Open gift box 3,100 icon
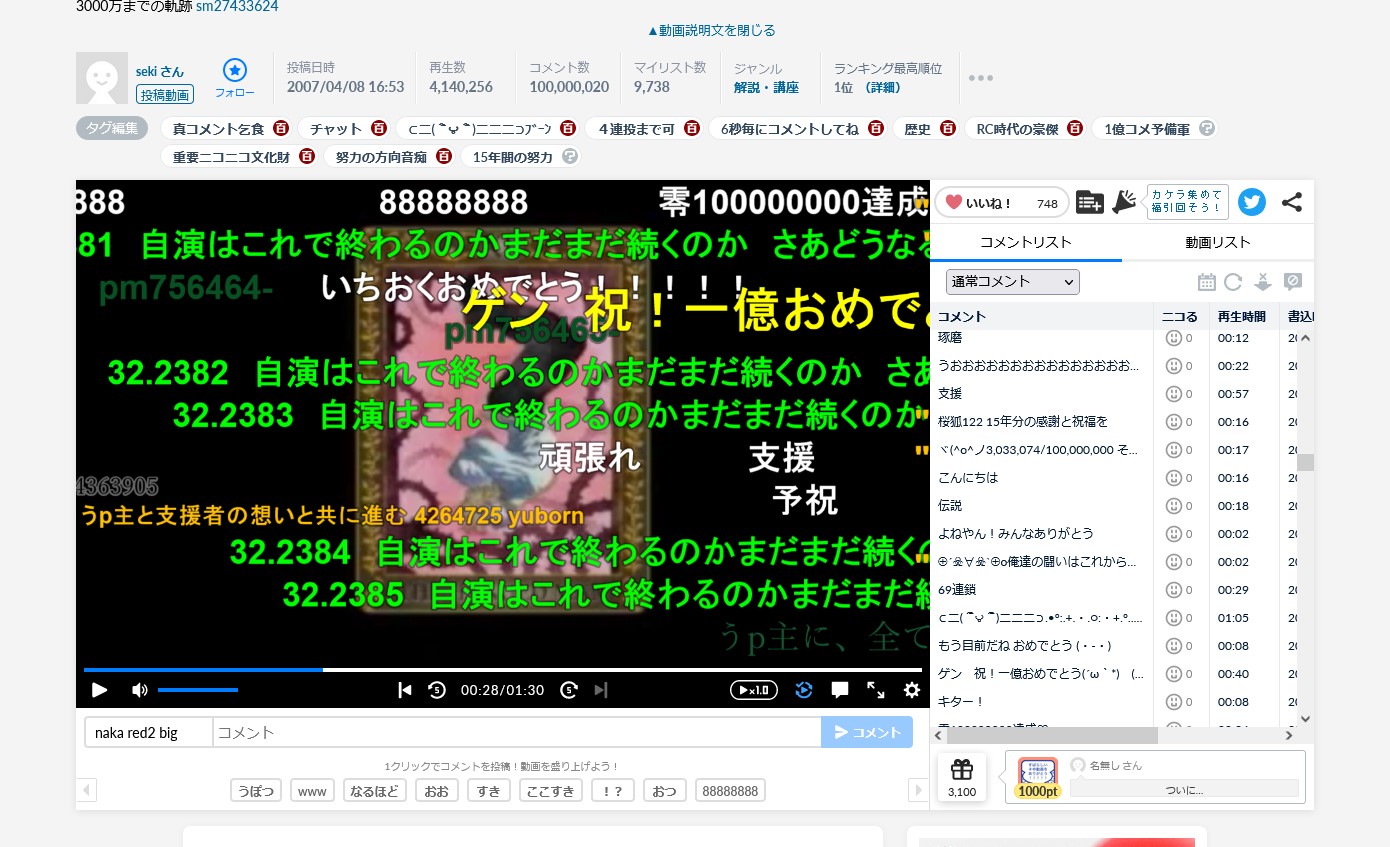The width and height of the screenshot is (1390, 847). click(962, 778)
